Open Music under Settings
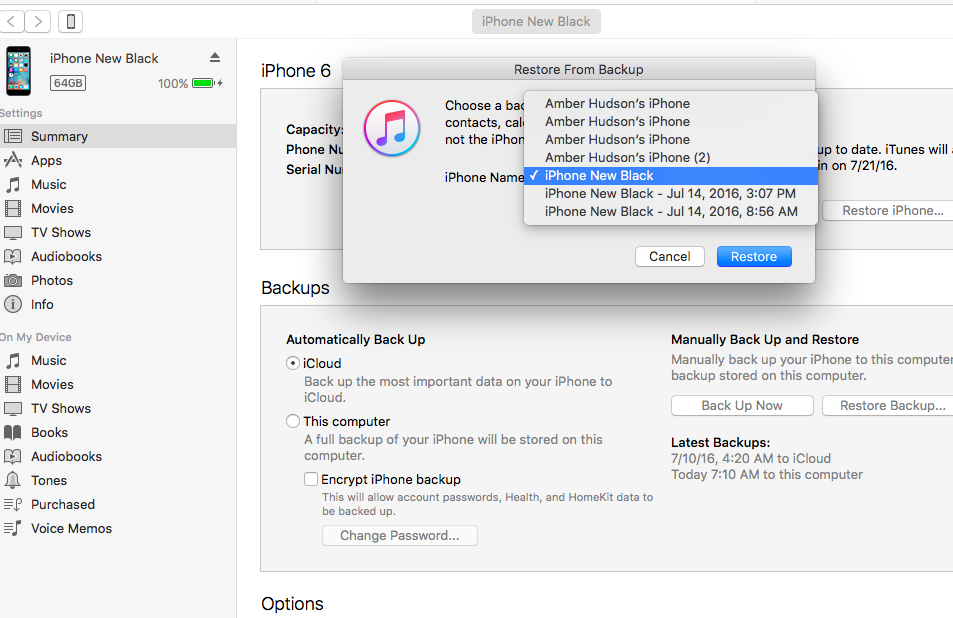Image resolution: width=953 pixels, height=618 pixels. point(49,185)
